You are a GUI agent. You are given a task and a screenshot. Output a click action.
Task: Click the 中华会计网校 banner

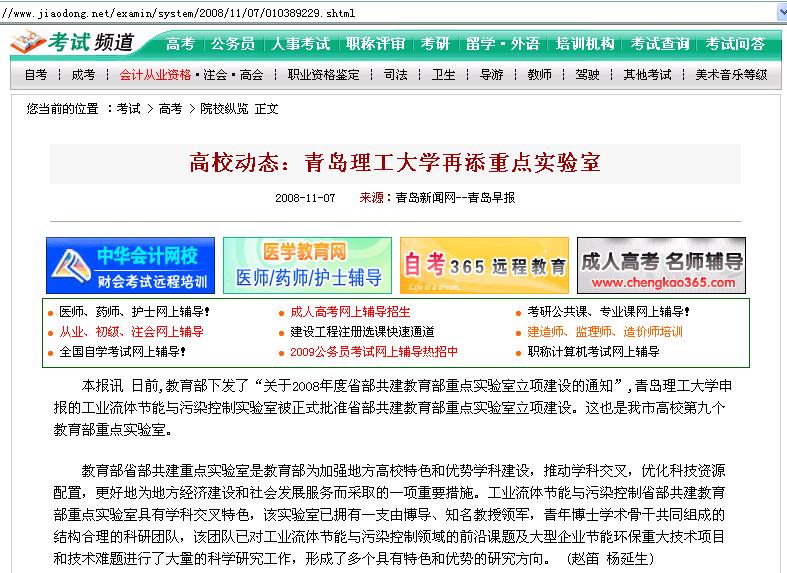pyautogui.click(x=130, y=265)
